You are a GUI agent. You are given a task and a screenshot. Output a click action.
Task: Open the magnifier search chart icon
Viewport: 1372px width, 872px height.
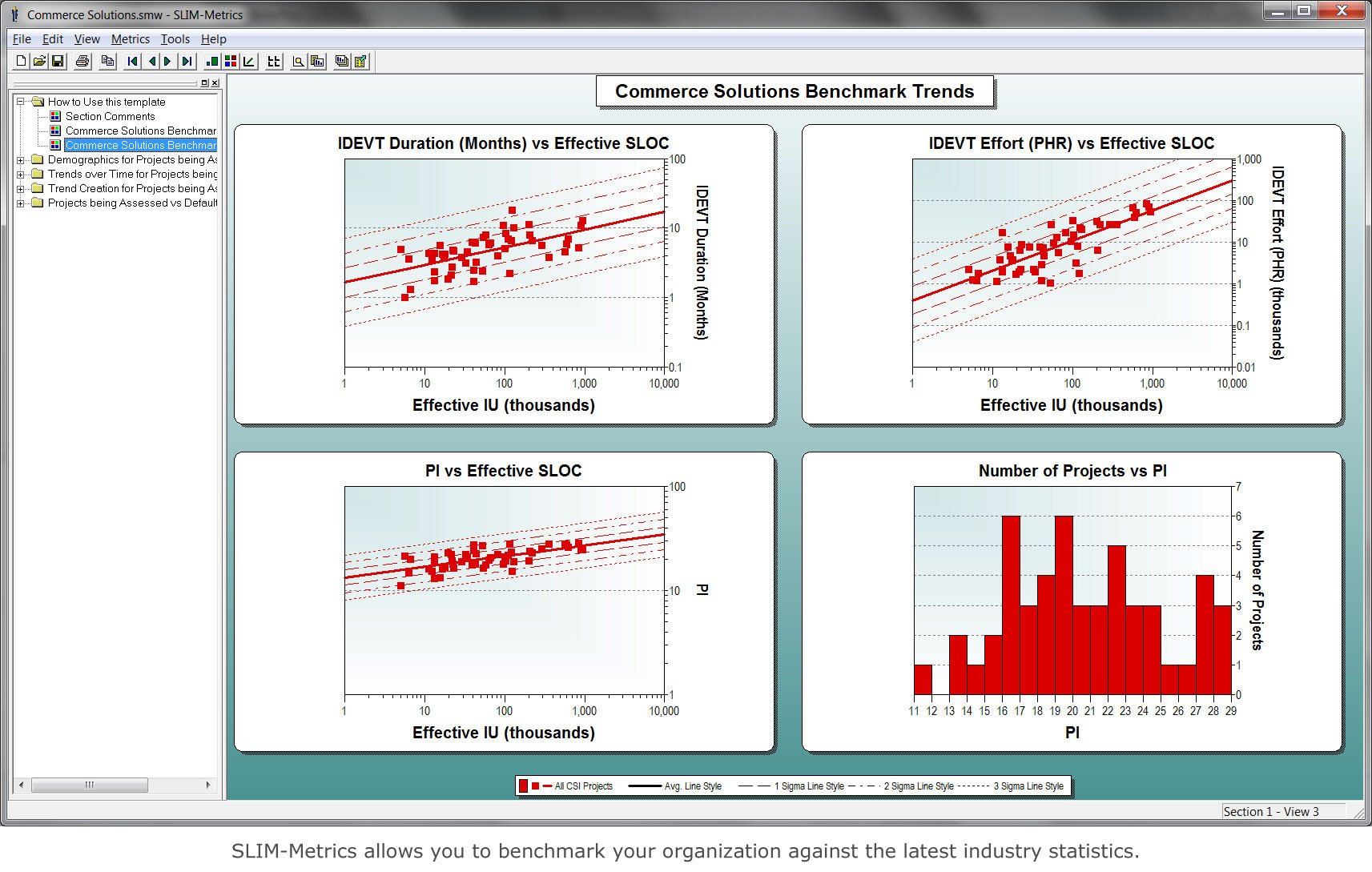[298, 61]
